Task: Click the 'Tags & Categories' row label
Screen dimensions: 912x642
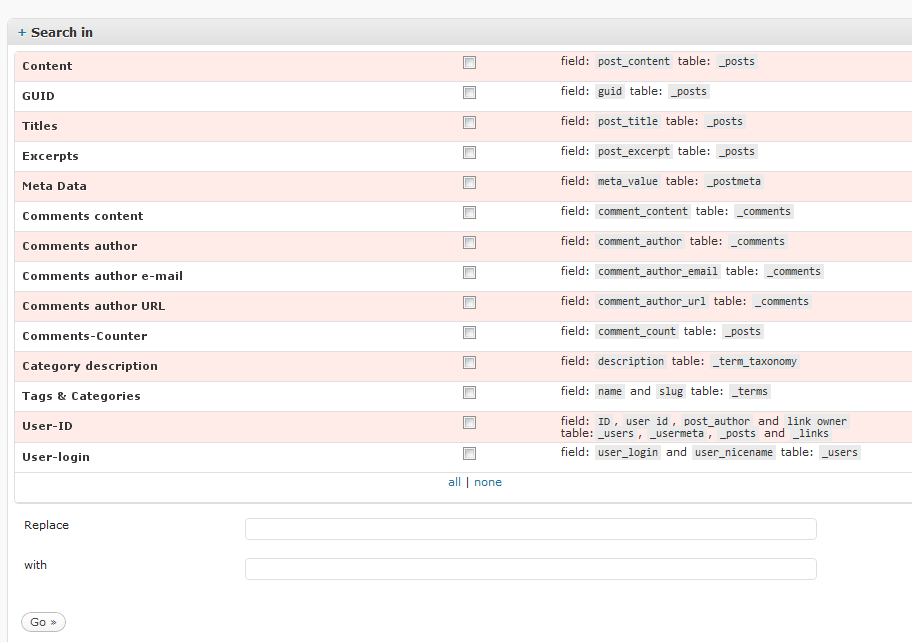Action: (81, 396)
